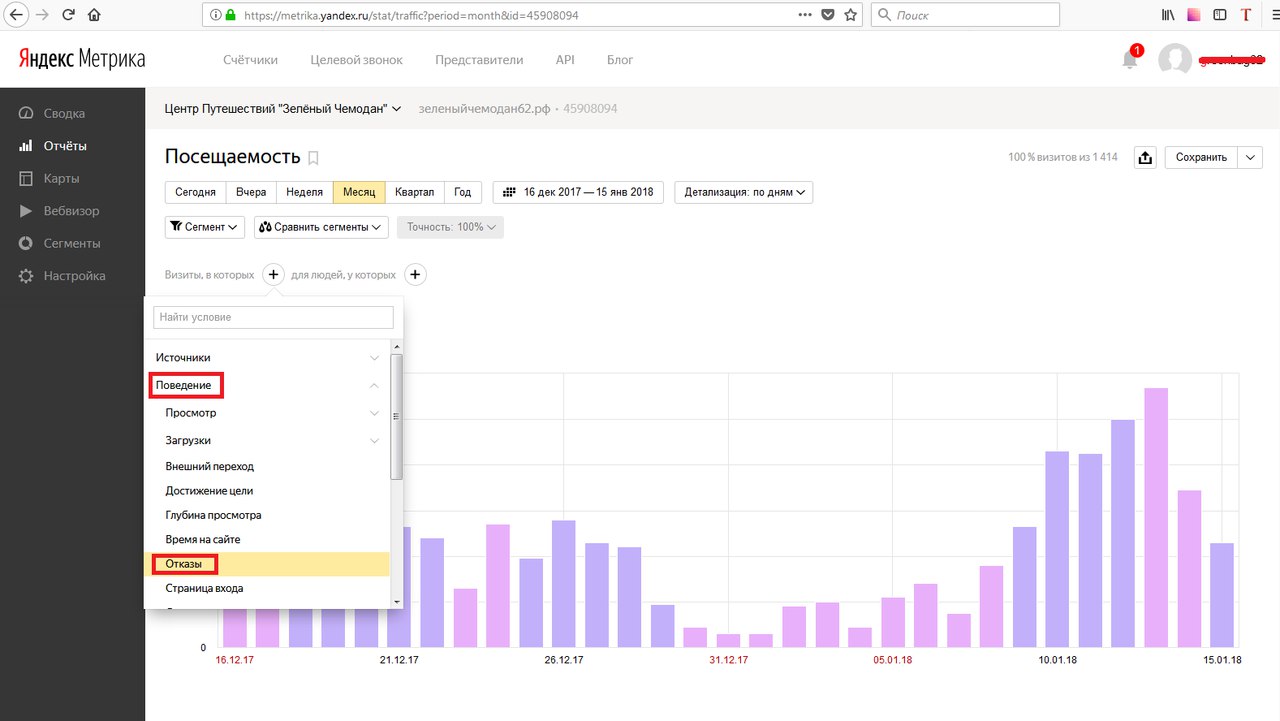Viewport: 1280px width, 721px height.
Task: Toggle Firefox sidebar view icon
Action: (x=1219, y=15)
